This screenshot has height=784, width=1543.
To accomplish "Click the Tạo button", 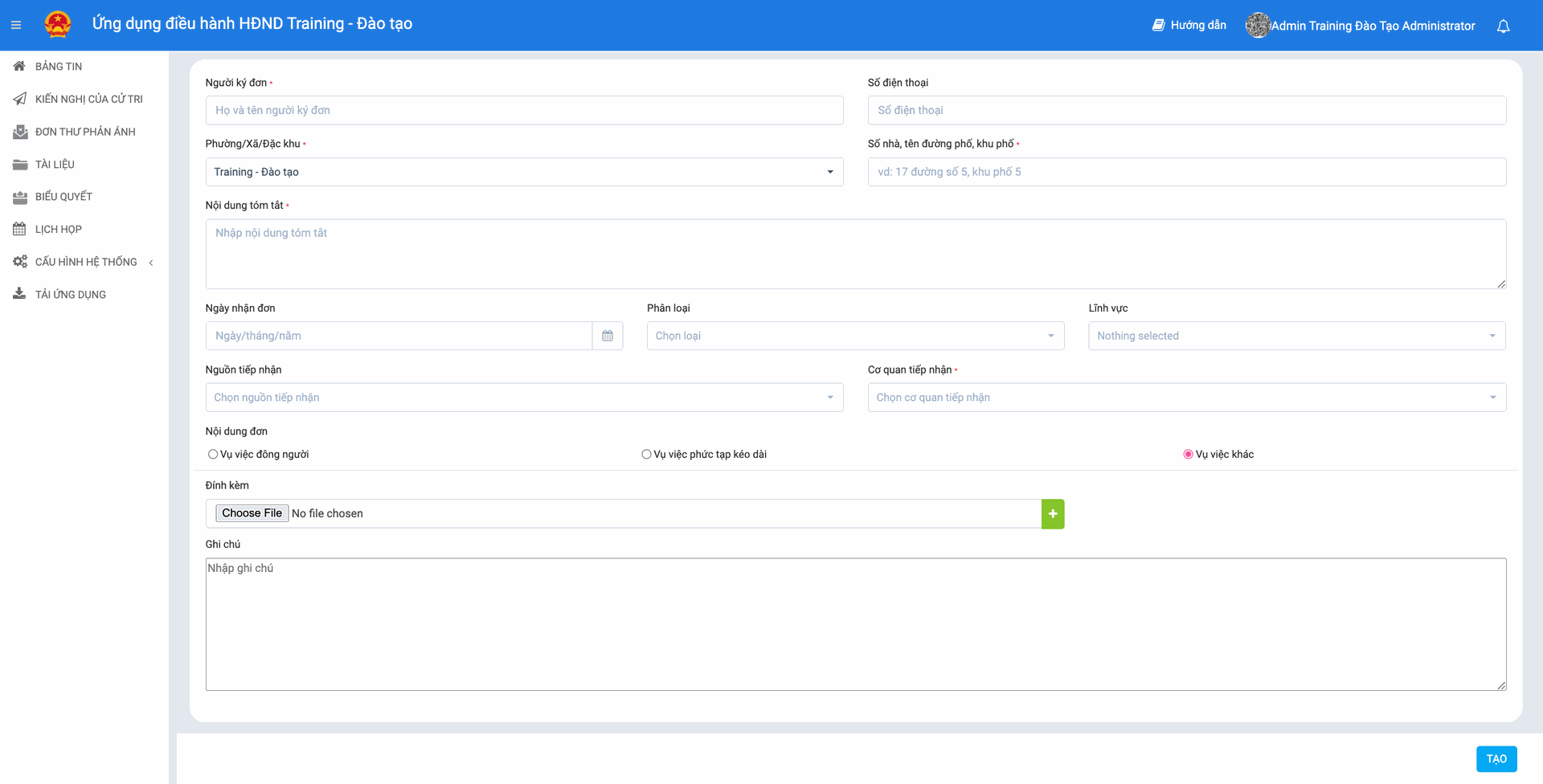I will pyautogui.click(x=1496, y=759).
